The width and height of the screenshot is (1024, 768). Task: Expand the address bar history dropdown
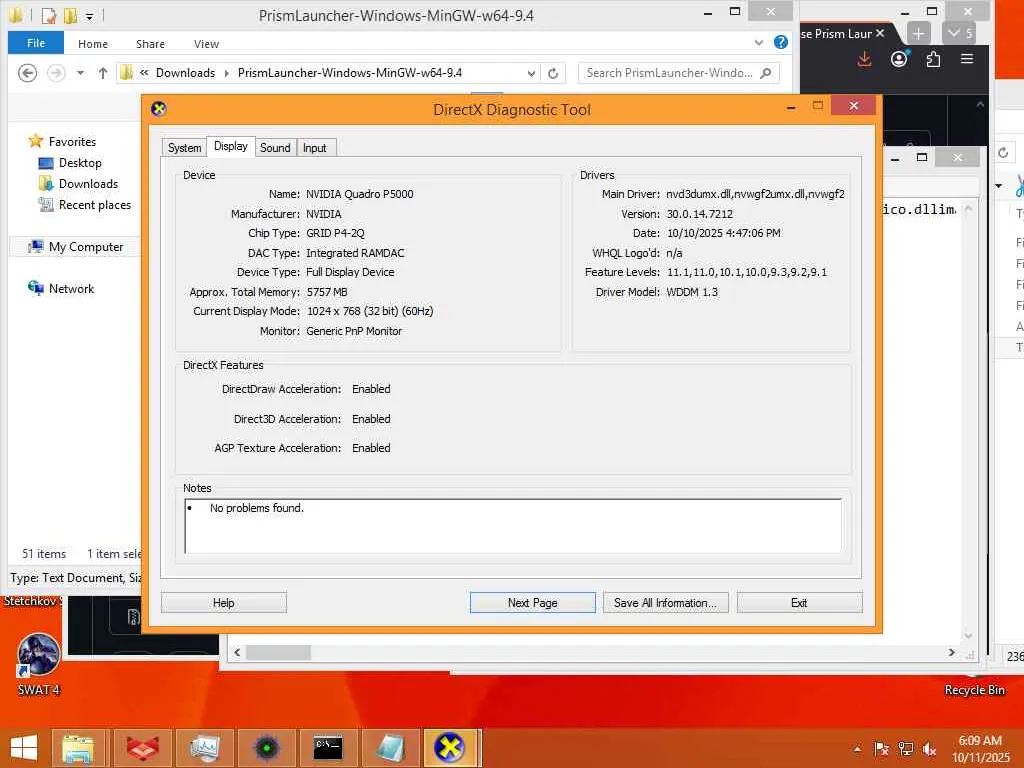click(x=531, y=73)
